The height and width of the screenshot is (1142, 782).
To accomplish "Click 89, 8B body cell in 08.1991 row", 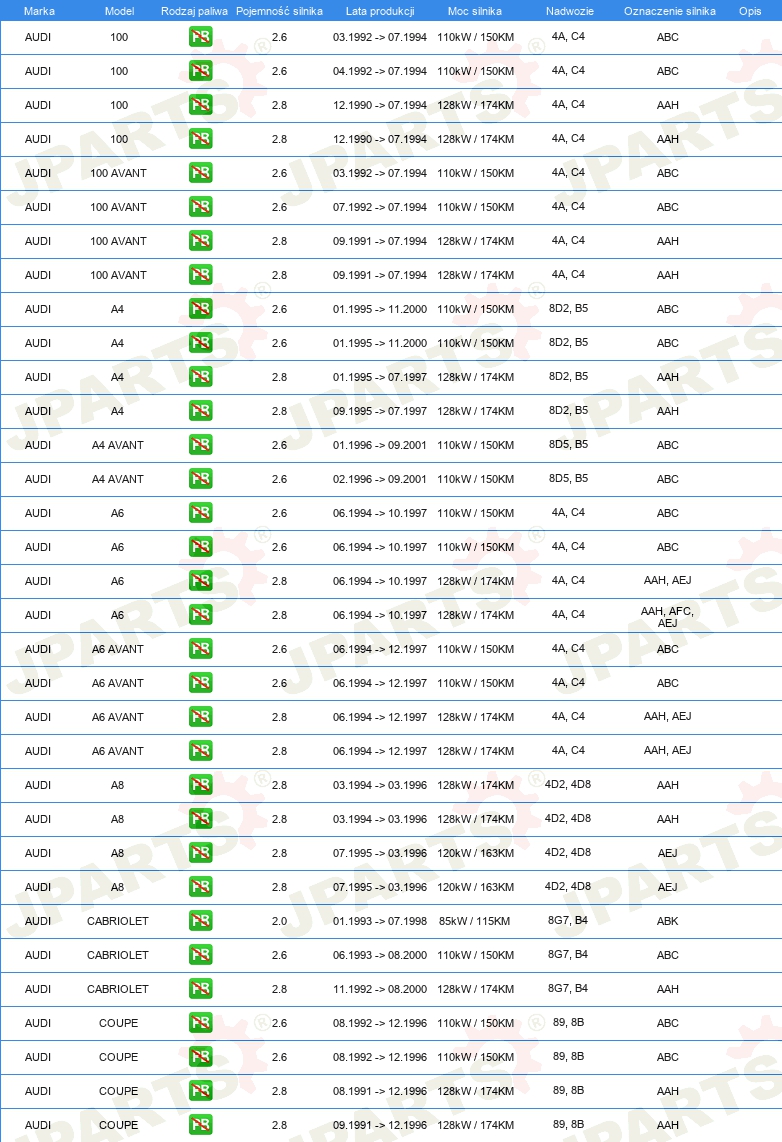I will [x=568, y=1090].
